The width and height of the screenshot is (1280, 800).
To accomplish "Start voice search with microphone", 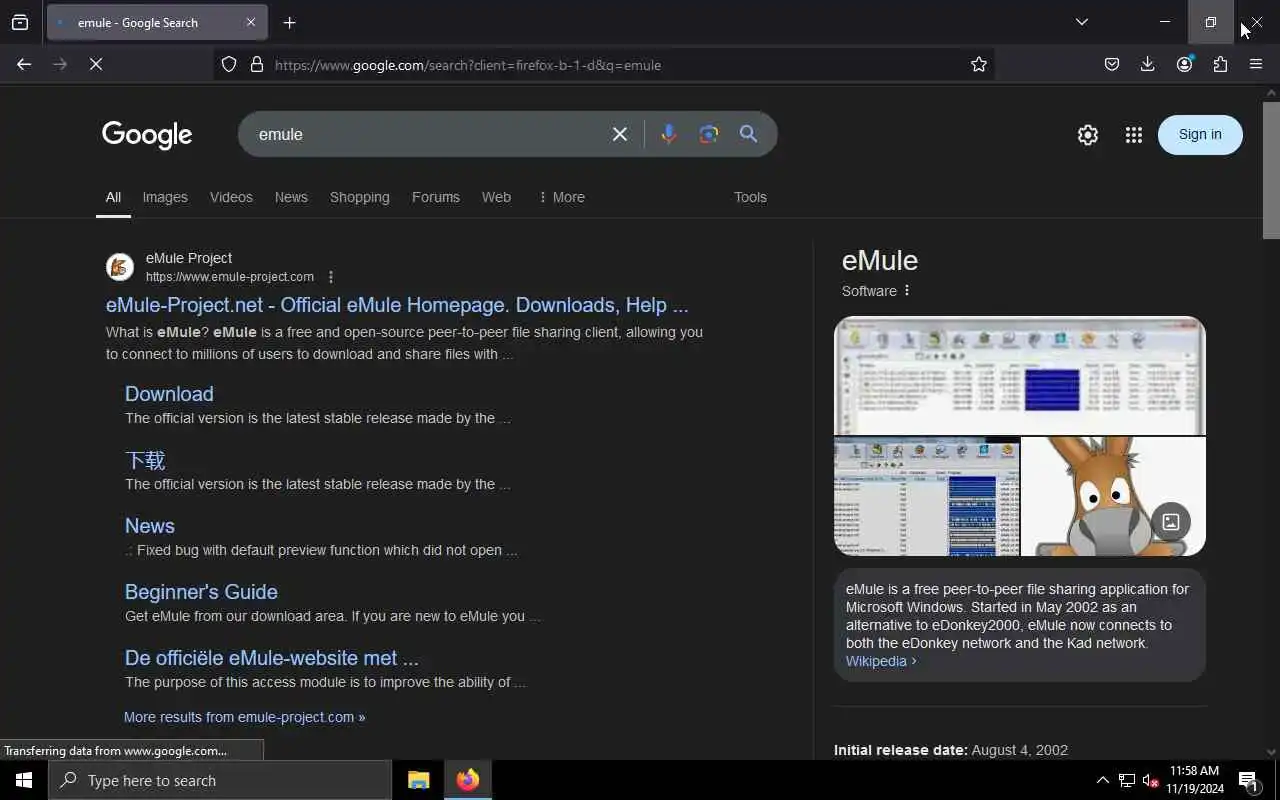I will coord(669,134).
